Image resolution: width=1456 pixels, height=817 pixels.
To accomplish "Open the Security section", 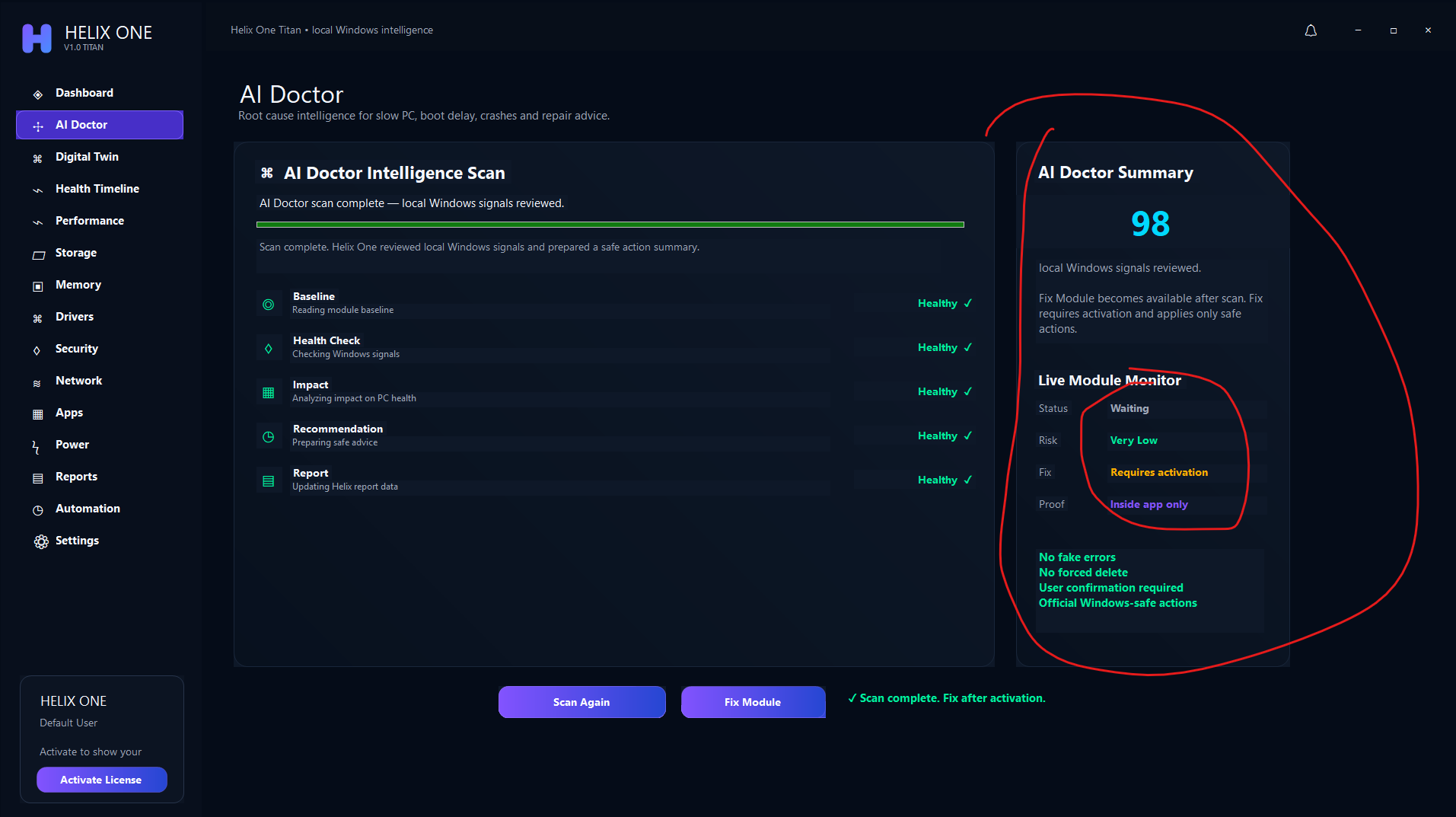I will click(77, 349).
